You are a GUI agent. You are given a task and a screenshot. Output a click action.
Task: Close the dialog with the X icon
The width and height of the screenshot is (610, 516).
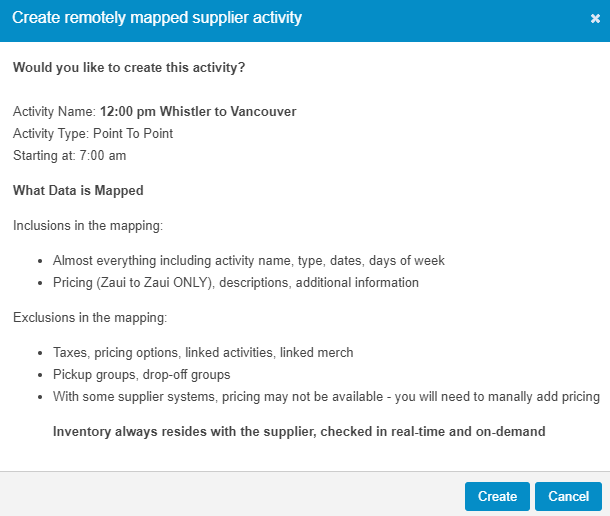[x=595, y=18]
